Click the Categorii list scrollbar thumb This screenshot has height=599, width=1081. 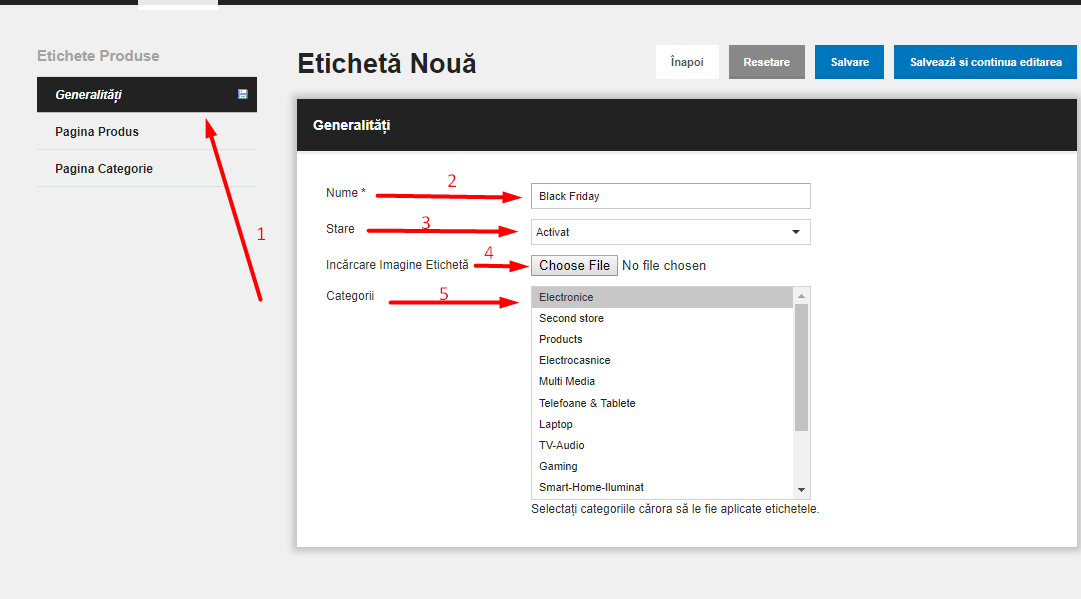click(801, 367)
